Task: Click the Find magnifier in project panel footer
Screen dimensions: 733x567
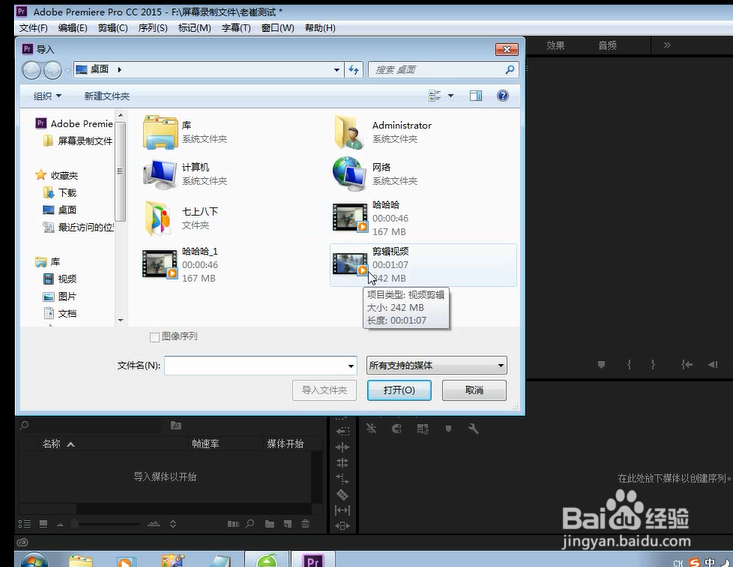Action: [x=250, y=524]
